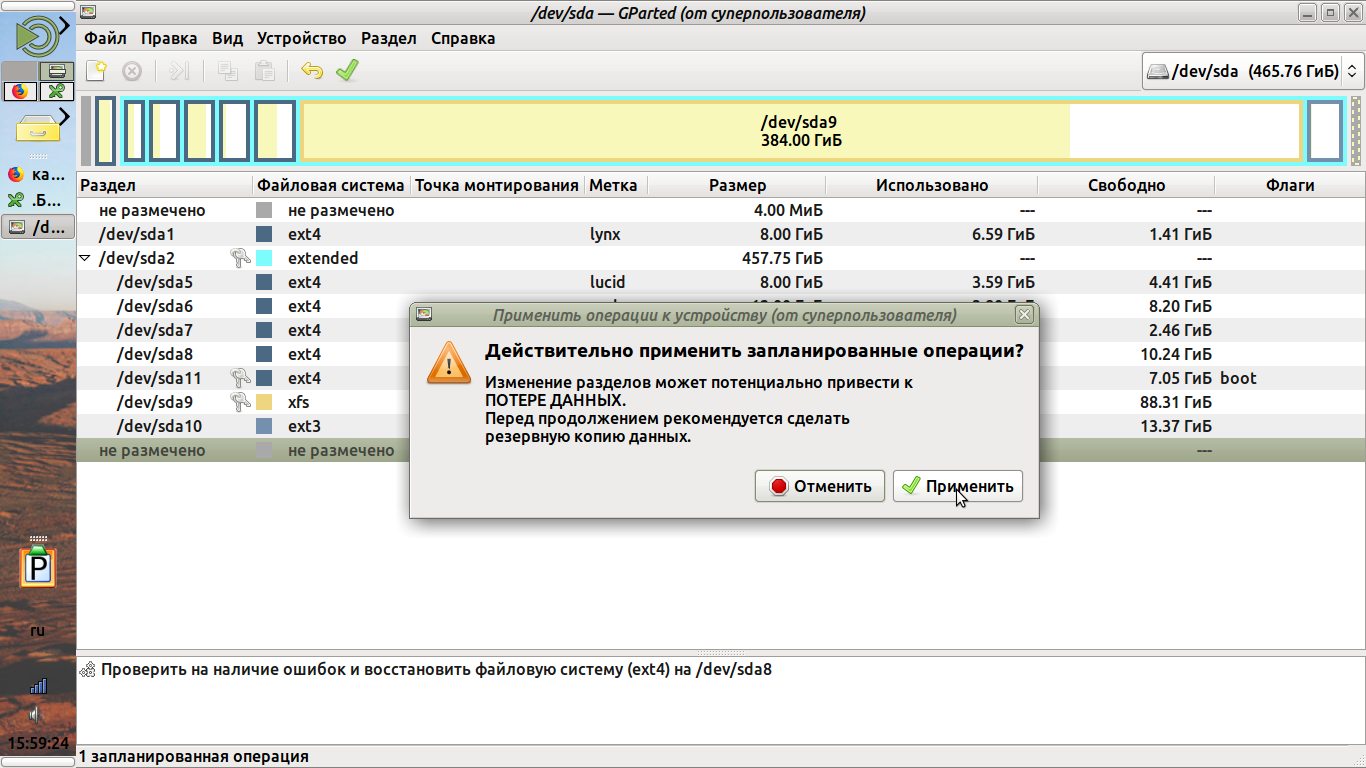Click the dialog's titlebar window icon

point(424,315)
